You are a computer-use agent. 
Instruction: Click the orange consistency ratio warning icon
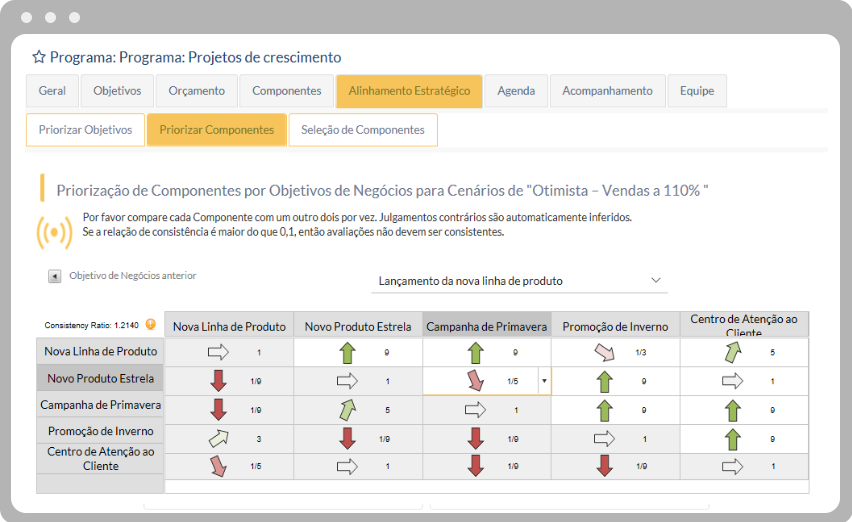pos(151,324)
